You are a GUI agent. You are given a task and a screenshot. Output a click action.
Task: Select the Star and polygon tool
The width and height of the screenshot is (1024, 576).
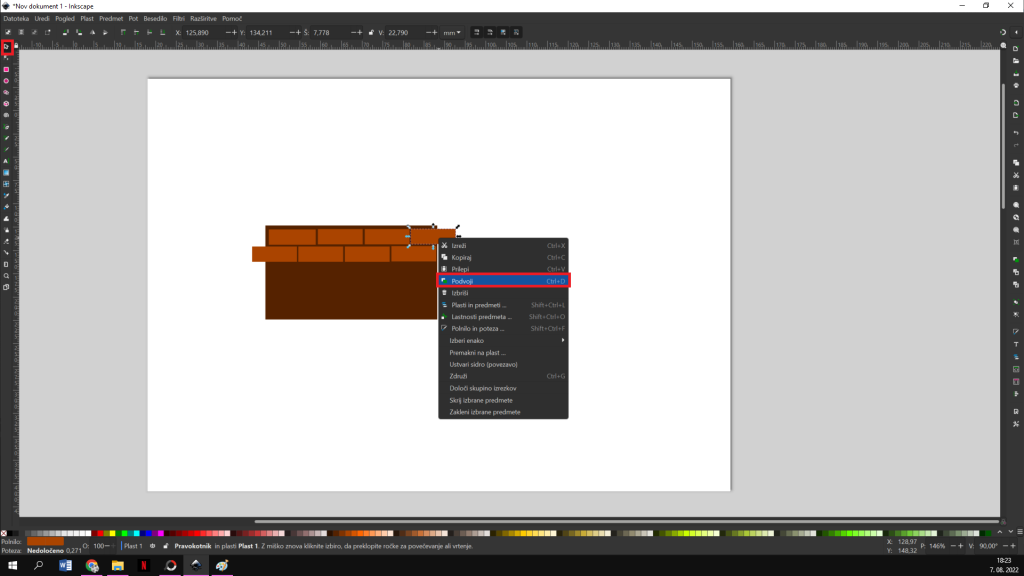[x=7, y=92]
